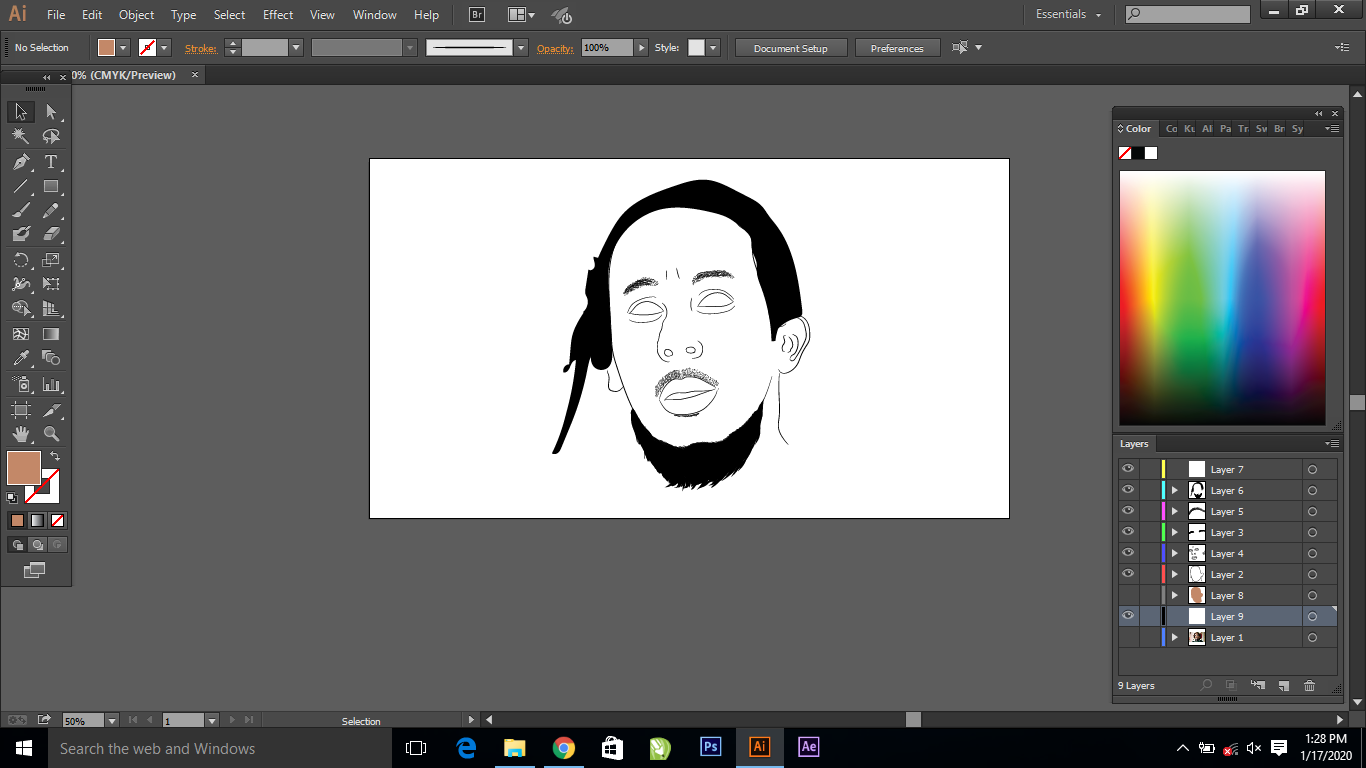The image size is (1366, 768).
Task: Expand the Layer 4 contents
Action: pos(1175,554)
